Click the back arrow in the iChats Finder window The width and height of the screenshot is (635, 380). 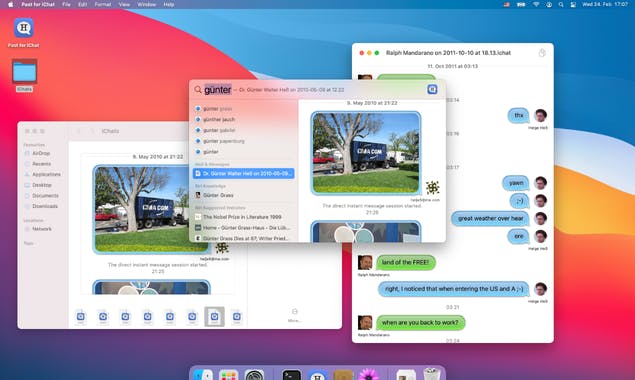click(79, 131)
